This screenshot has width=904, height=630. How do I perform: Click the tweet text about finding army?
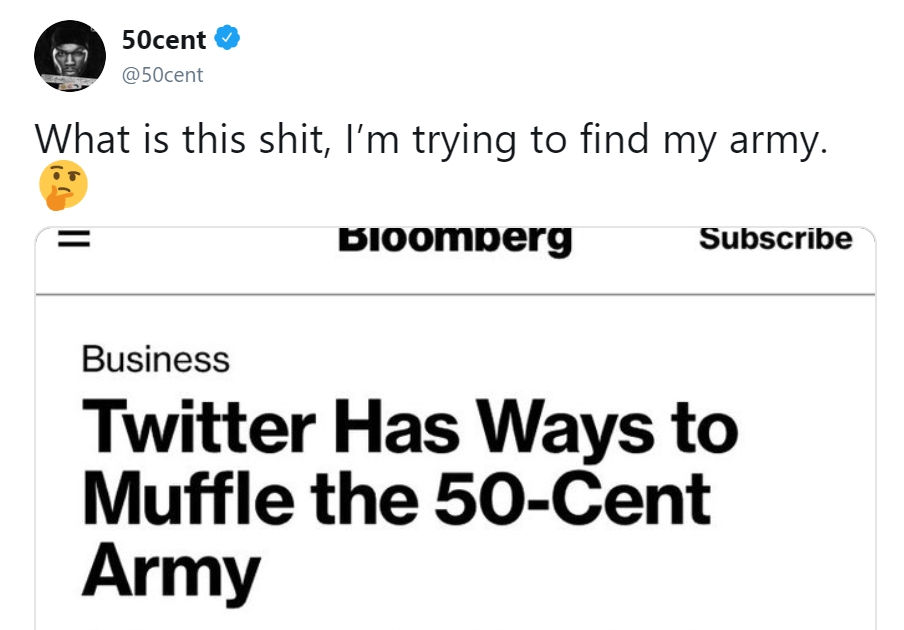432,139
